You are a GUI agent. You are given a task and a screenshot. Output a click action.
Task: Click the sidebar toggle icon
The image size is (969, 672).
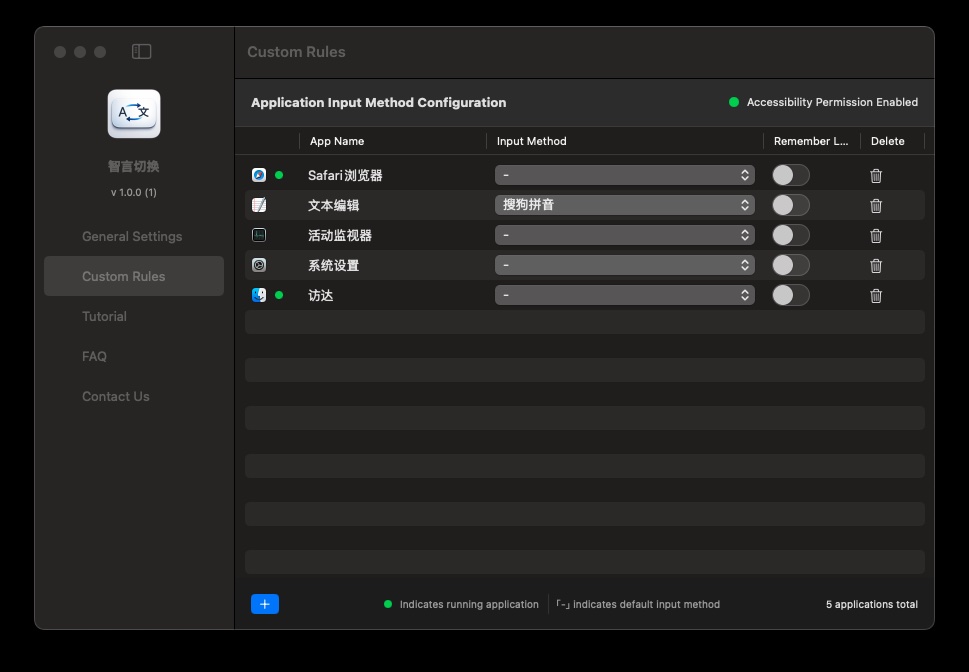pos(142,51)
